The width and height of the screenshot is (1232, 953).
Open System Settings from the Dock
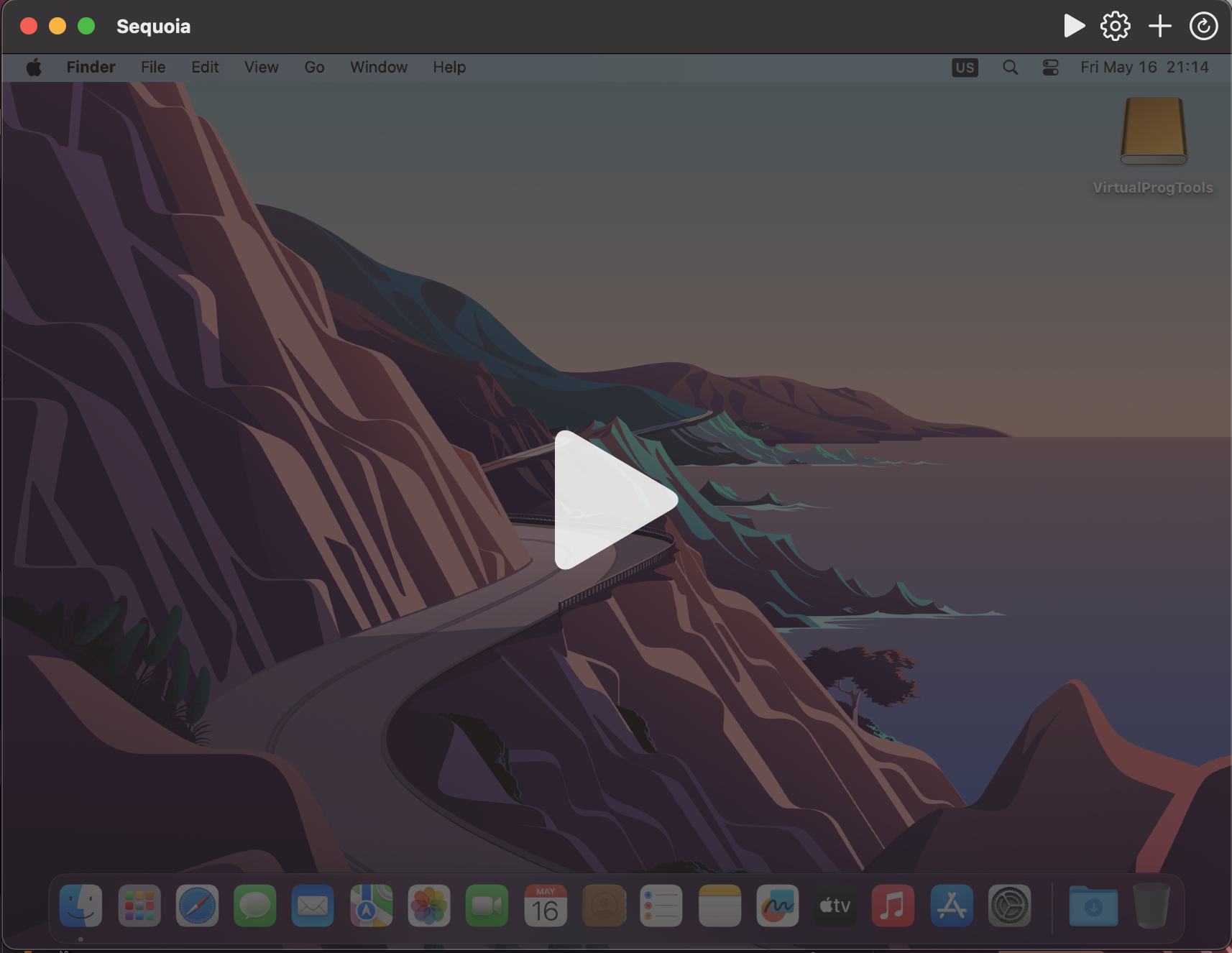click(1009, 906)
